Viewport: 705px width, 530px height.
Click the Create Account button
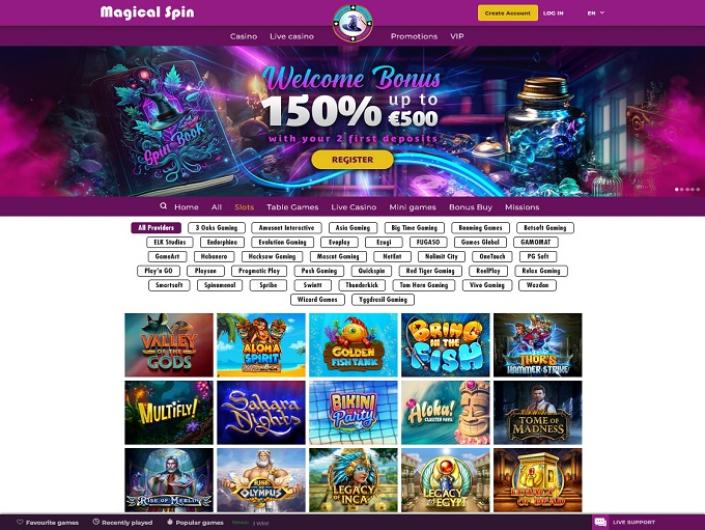click(x=508, y=13)
